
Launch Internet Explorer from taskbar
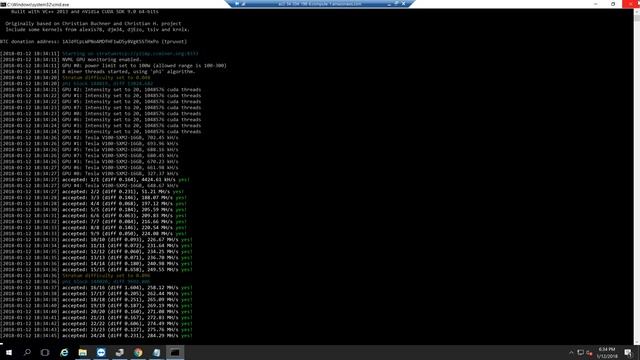pyautogui.click(x=64, y=352)
